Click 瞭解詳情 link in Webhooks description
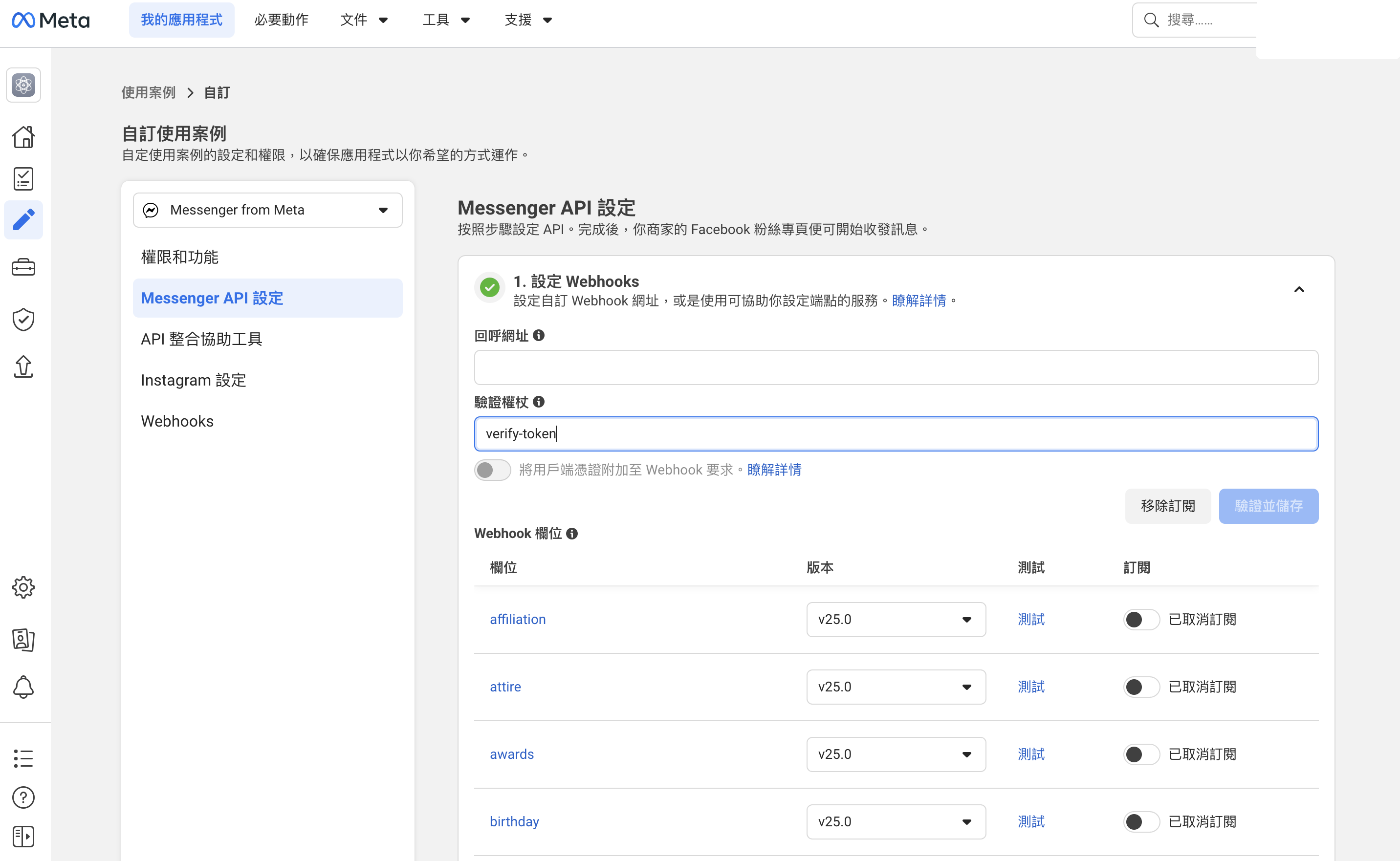The width and height of the screenshot is (1400, 861). [x=919, y=301]
